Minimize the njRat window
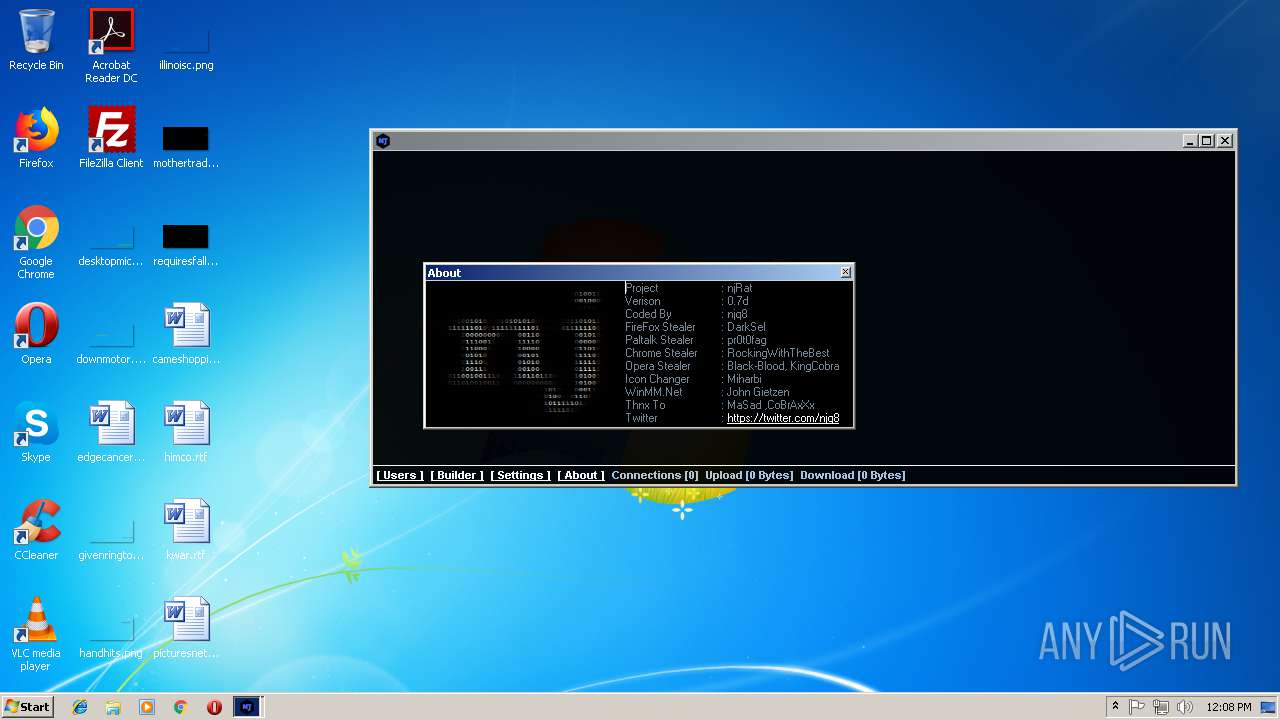 [1190, 141]
